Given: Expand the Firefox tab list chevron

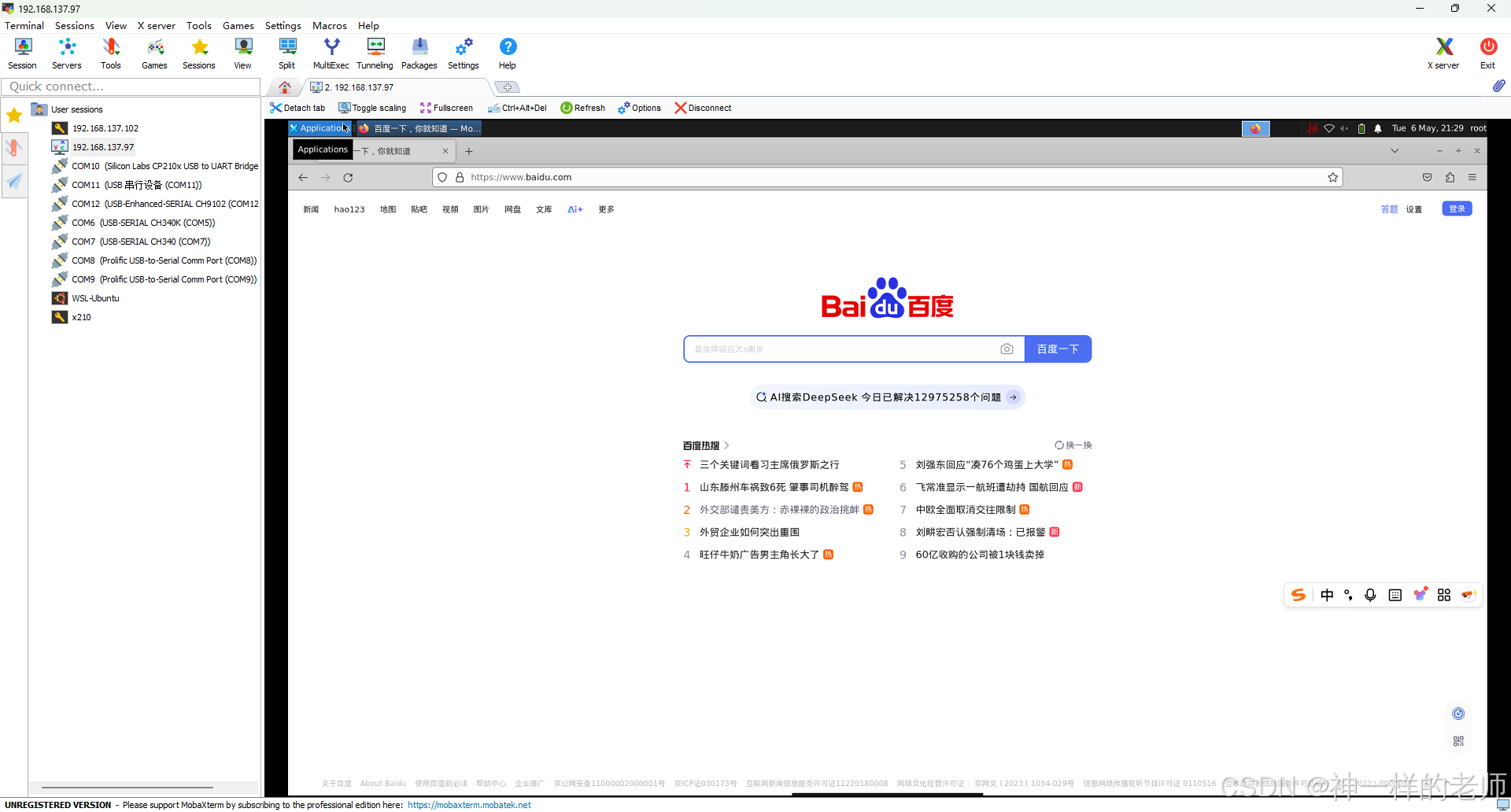Looking at the screenshot, I should (1395, 151).
